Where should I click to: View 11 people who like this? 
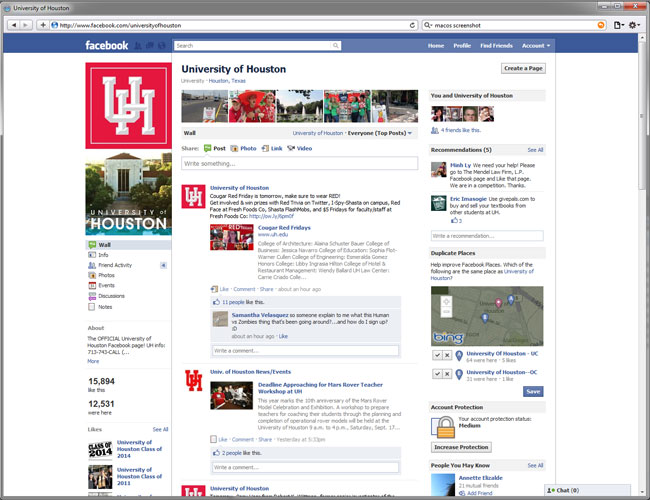pos(233,302)
